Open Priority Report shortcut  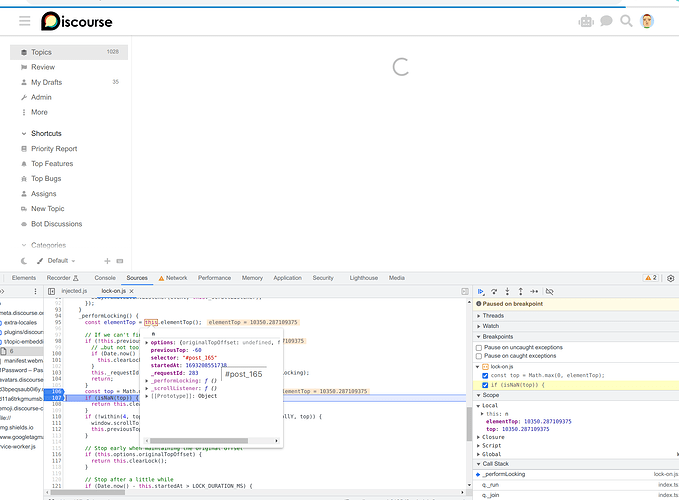[x=54, y=149]
